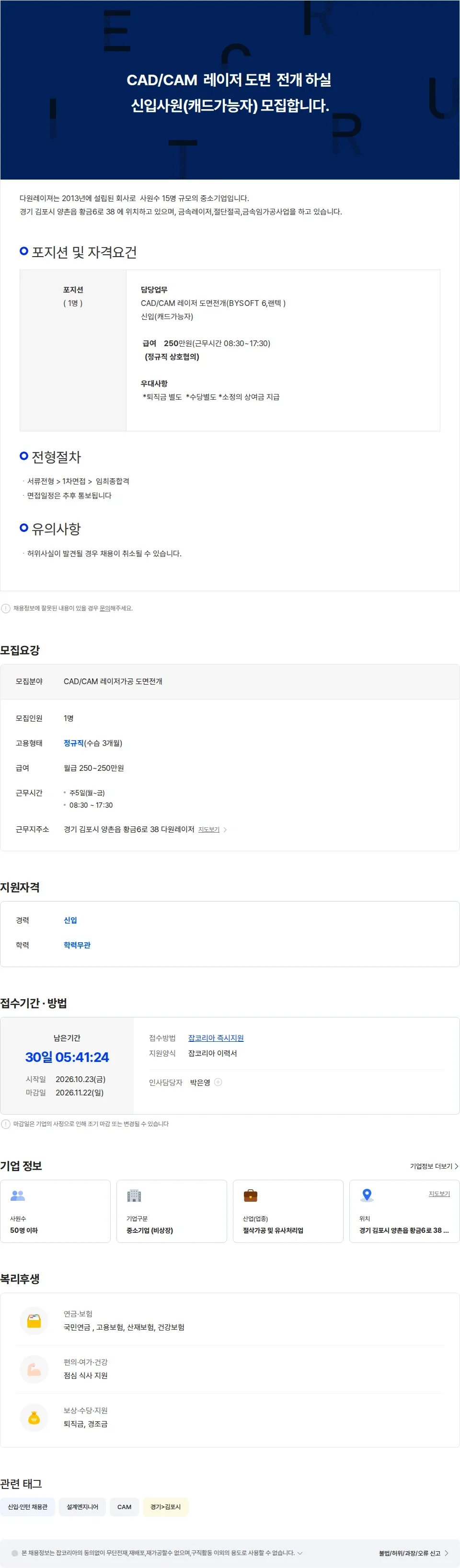Click the 연금·보험 folder icon
Screen dimensions: 460x1568
(x=34, y=1321)
